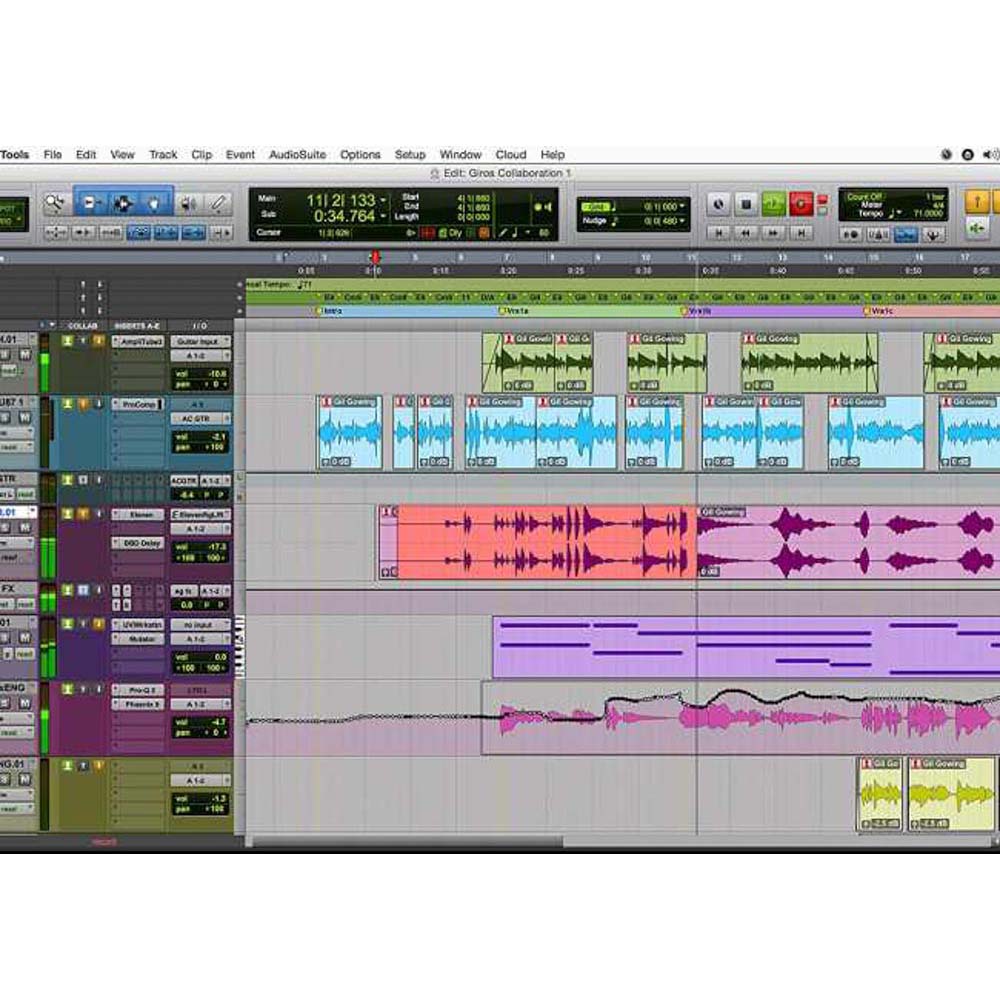This screenshot has width=1000, height=1000.
Task: Open the Main counter format dropdown
Action: [383, 200]
